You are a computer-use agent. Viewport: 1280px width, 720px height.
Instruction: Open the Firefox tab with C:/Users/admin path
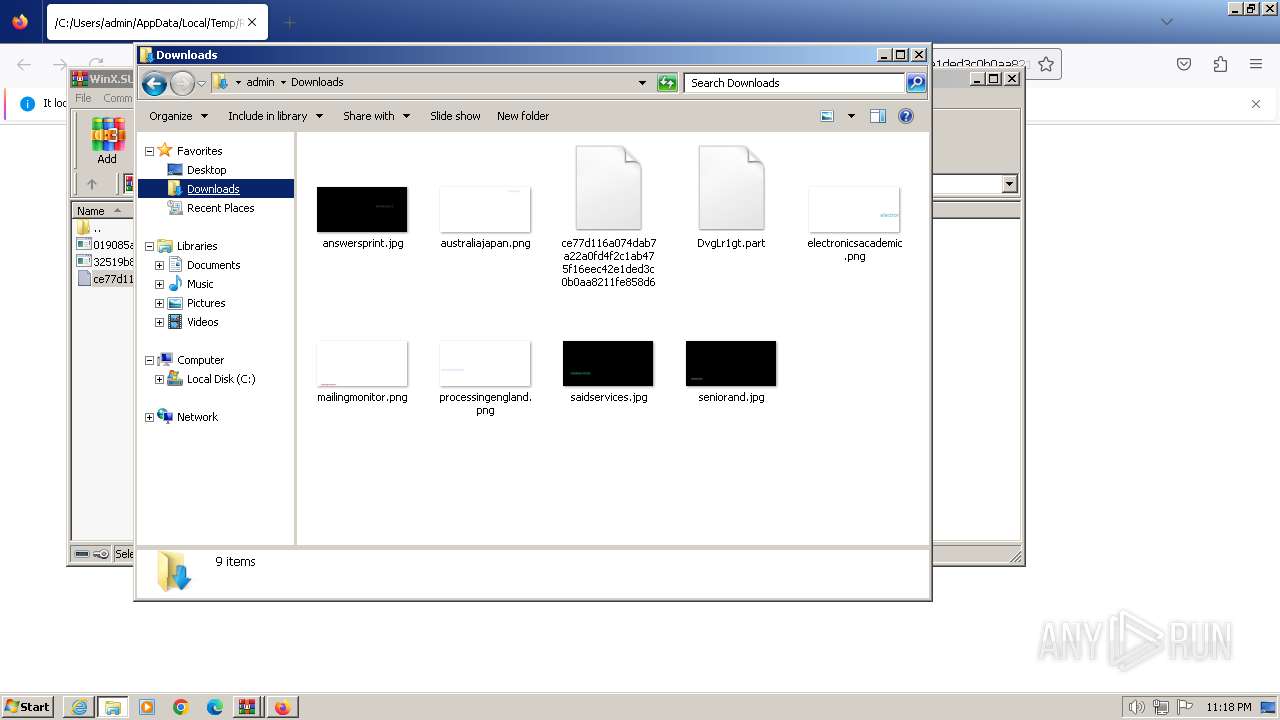[156, 22]
